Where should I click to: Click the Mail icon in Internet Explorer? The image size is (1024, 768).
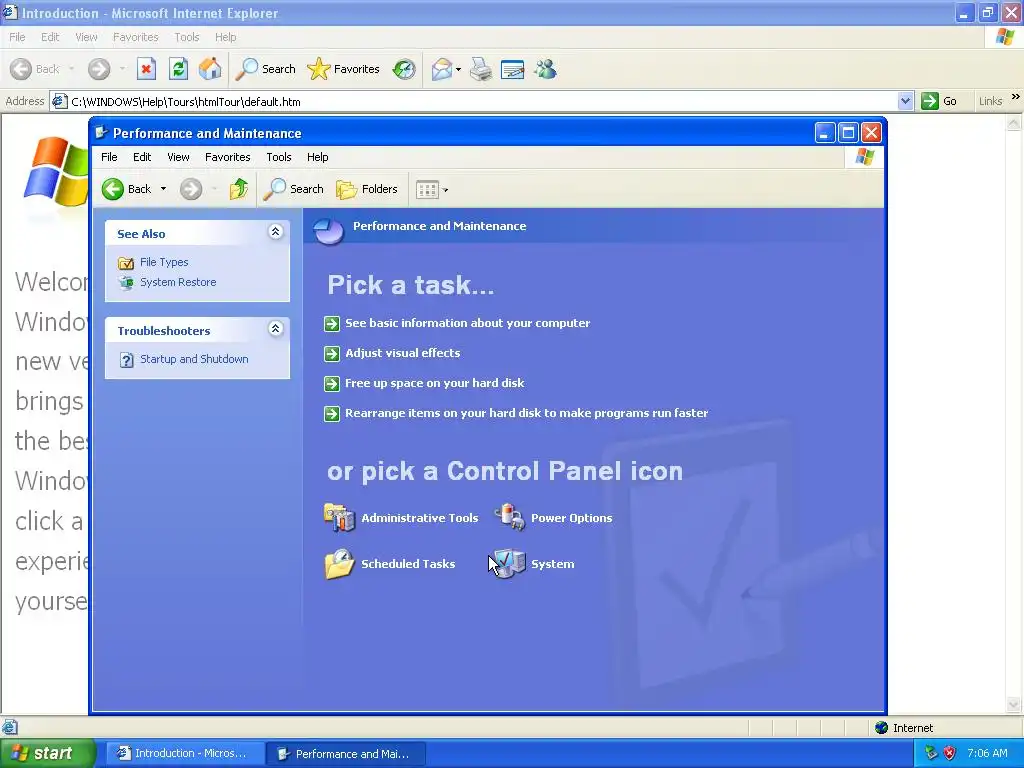(x=442, y=69)
